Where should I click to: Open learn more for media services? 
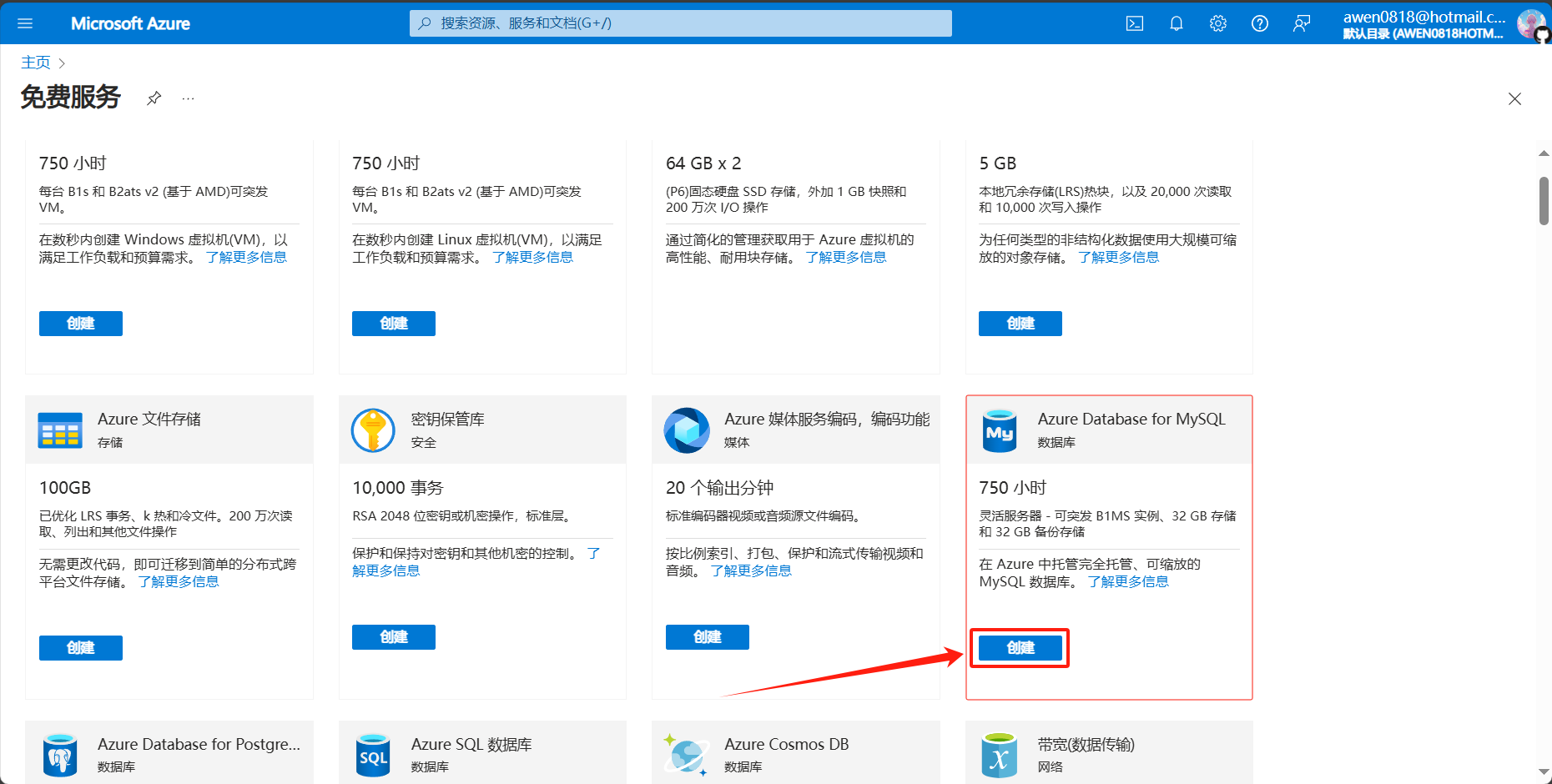pyautogui.click(x=751, y=570)
